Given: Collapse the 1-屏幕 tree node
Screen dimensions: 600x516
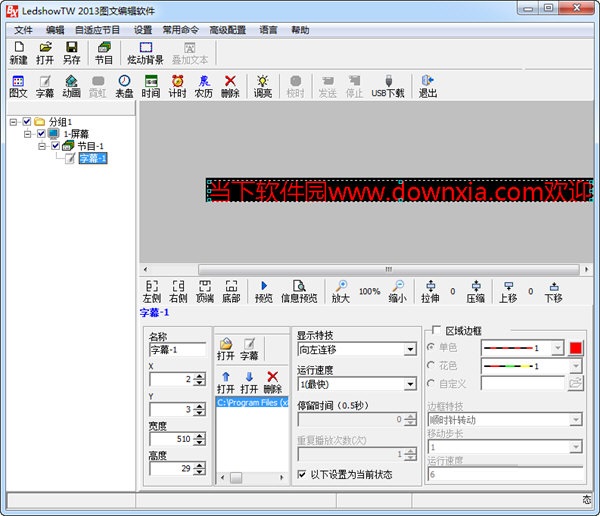Looking at the screenshot, I should tap(28, 134).
